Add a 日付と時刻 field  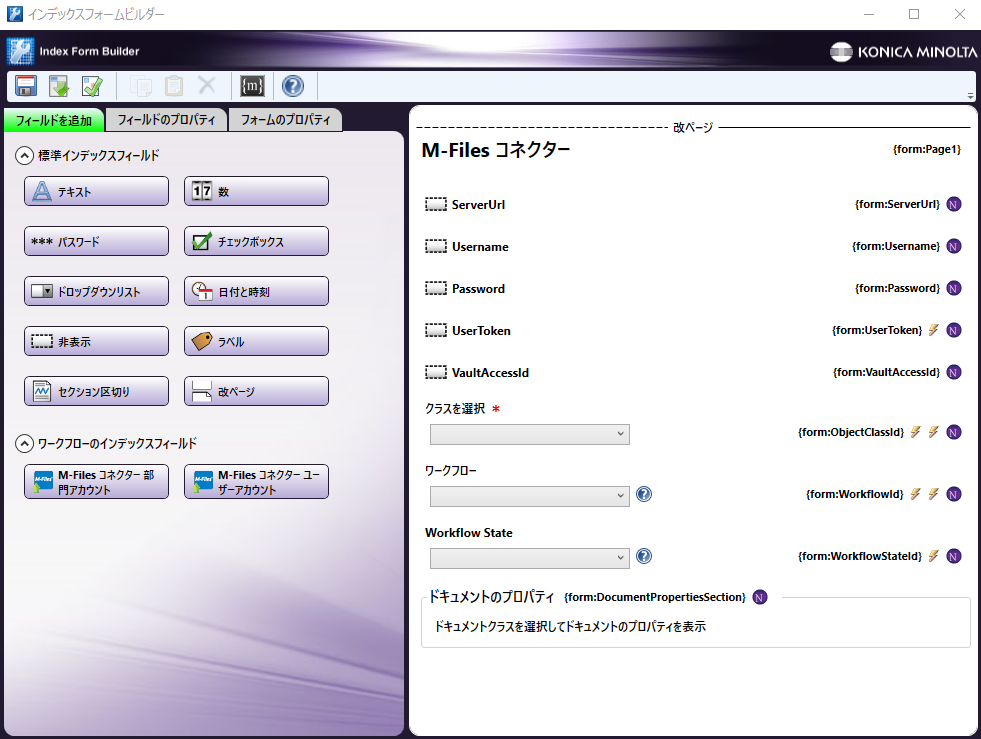pos(257,291)
